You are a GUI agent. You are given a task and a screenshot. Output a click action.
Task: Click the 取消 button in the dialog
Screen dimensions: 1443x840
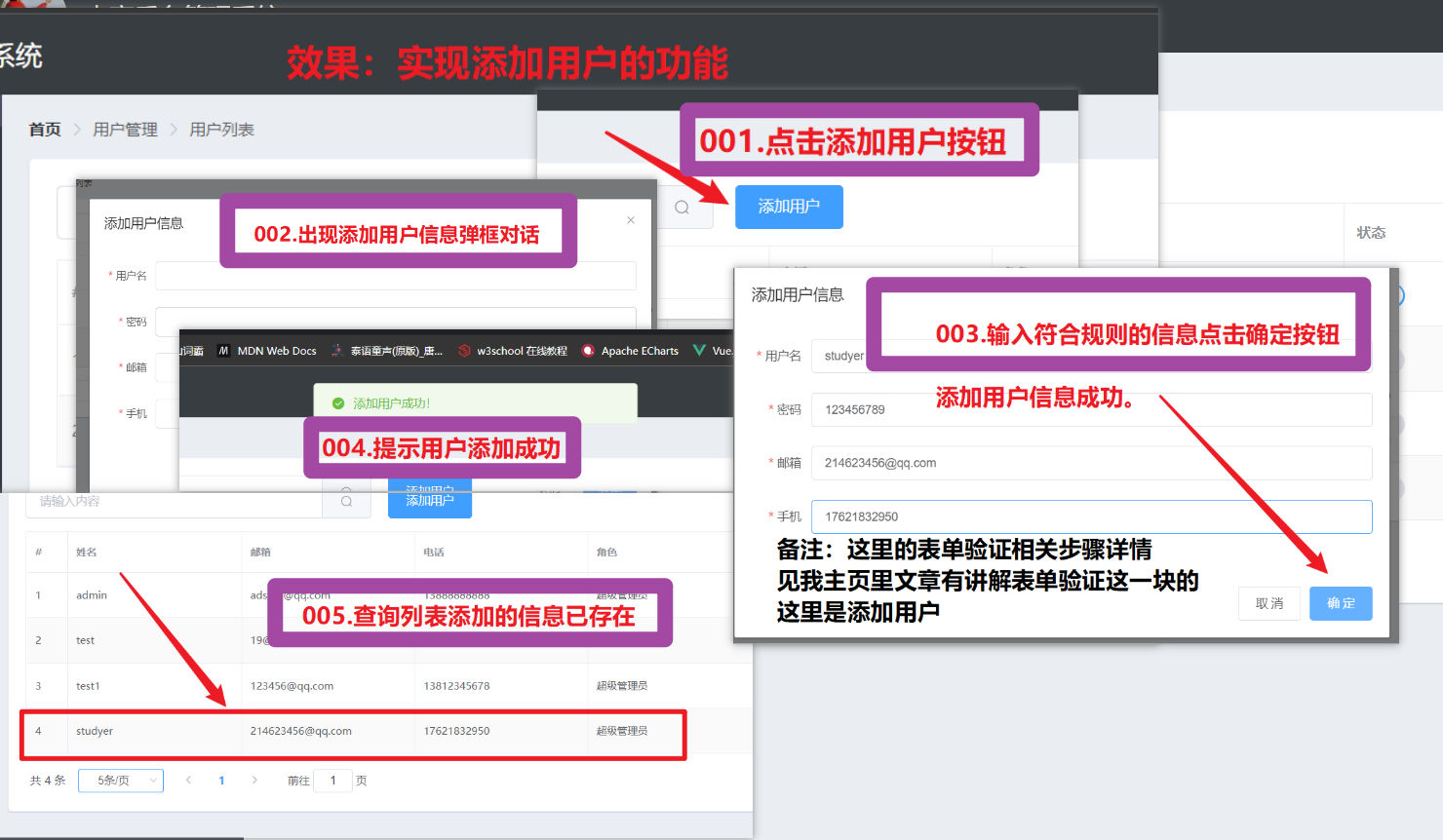coord(1268,603)
